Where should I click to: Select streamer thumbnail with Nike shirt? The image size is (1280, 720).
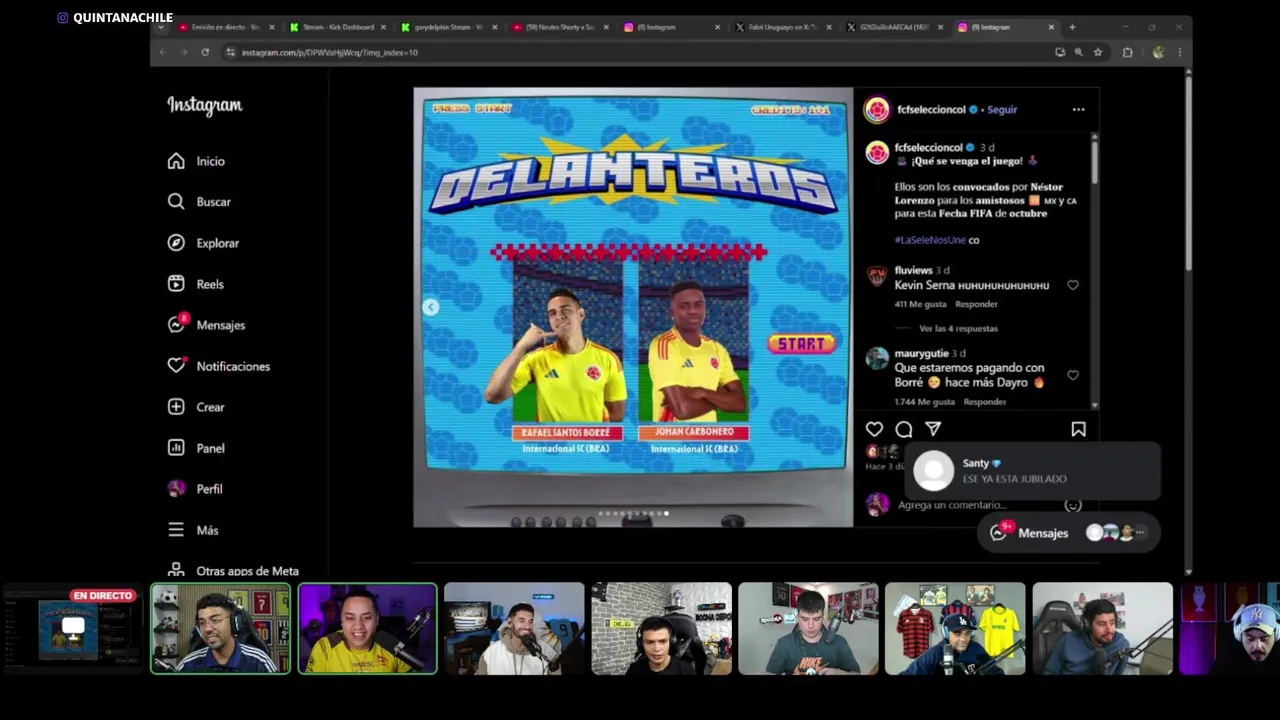(808, 628)
